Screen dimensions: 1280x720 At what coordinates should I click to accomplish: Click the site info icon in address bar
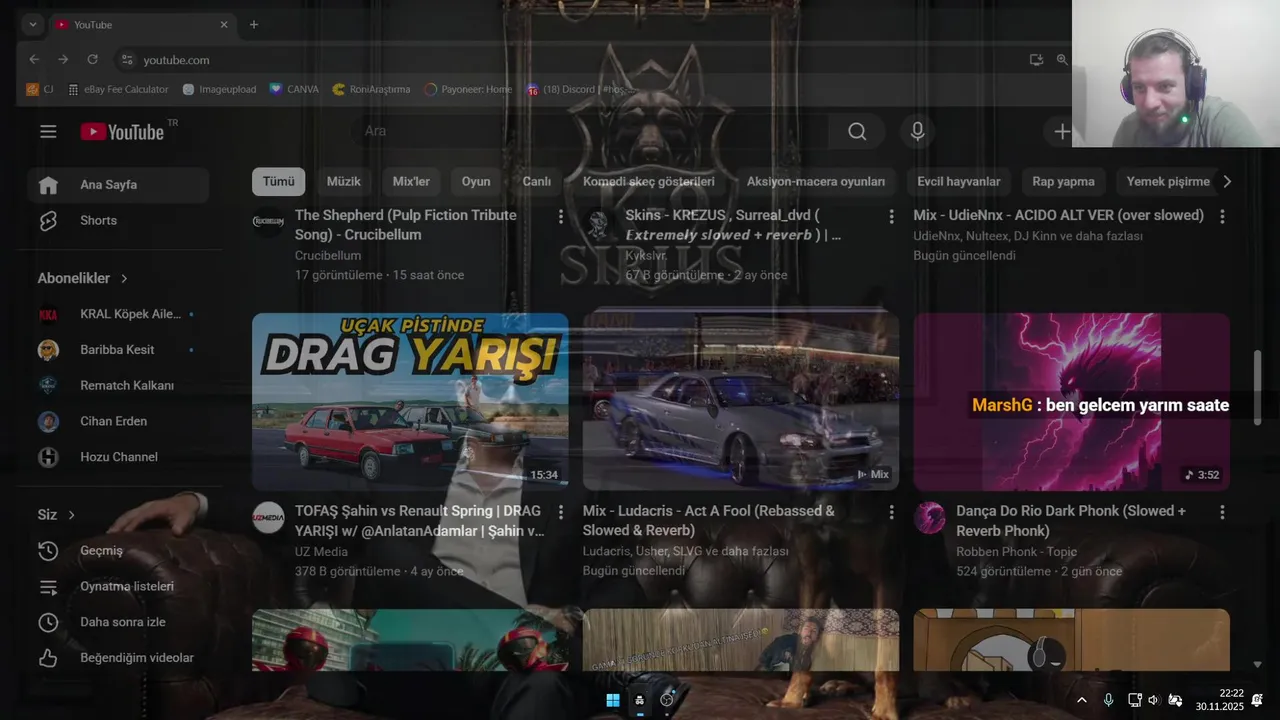[127, 60]
